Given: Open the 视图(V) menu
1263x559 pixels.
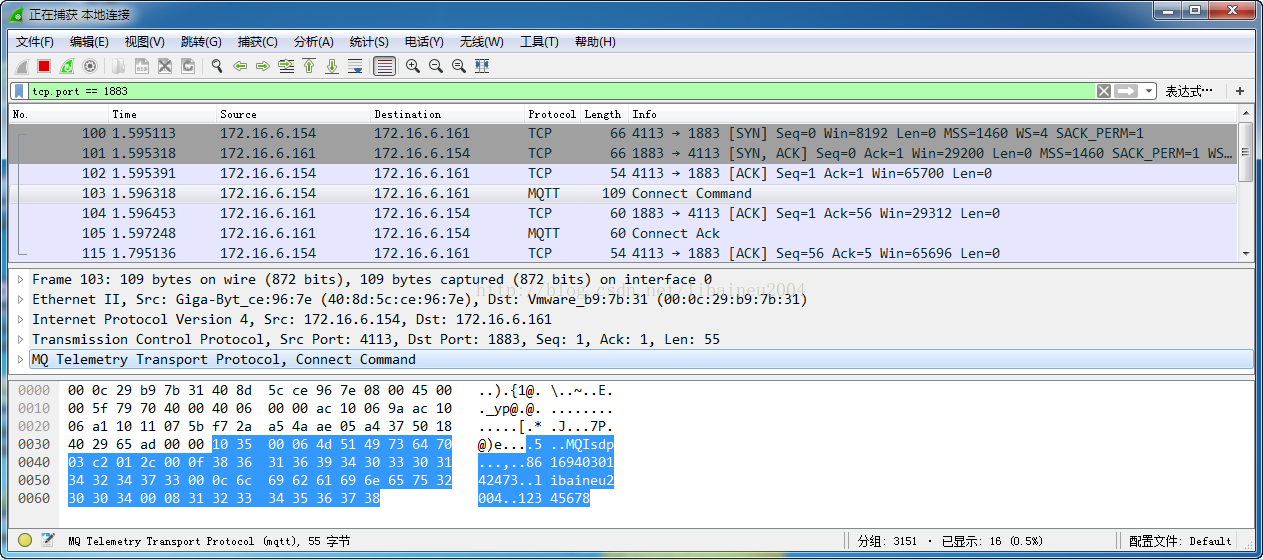Looking at the screenshot, I should tap(145, 42).
